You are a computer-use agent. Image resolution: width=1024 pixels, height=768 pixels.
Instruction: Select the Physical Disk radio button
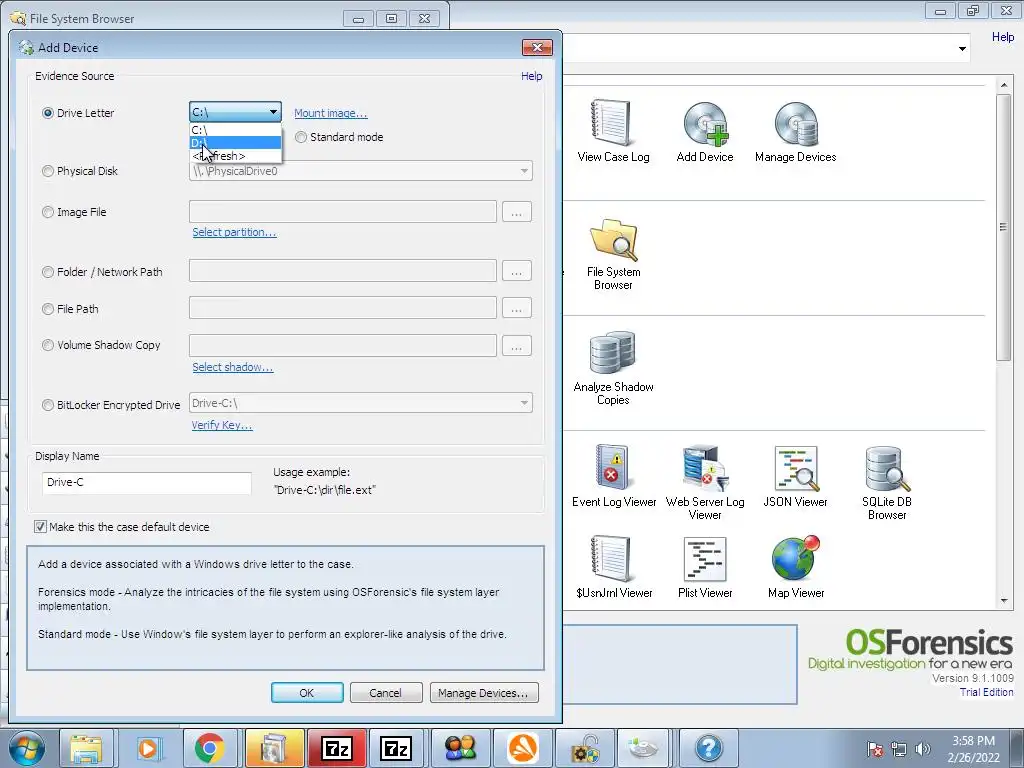(x=48, y=171)
